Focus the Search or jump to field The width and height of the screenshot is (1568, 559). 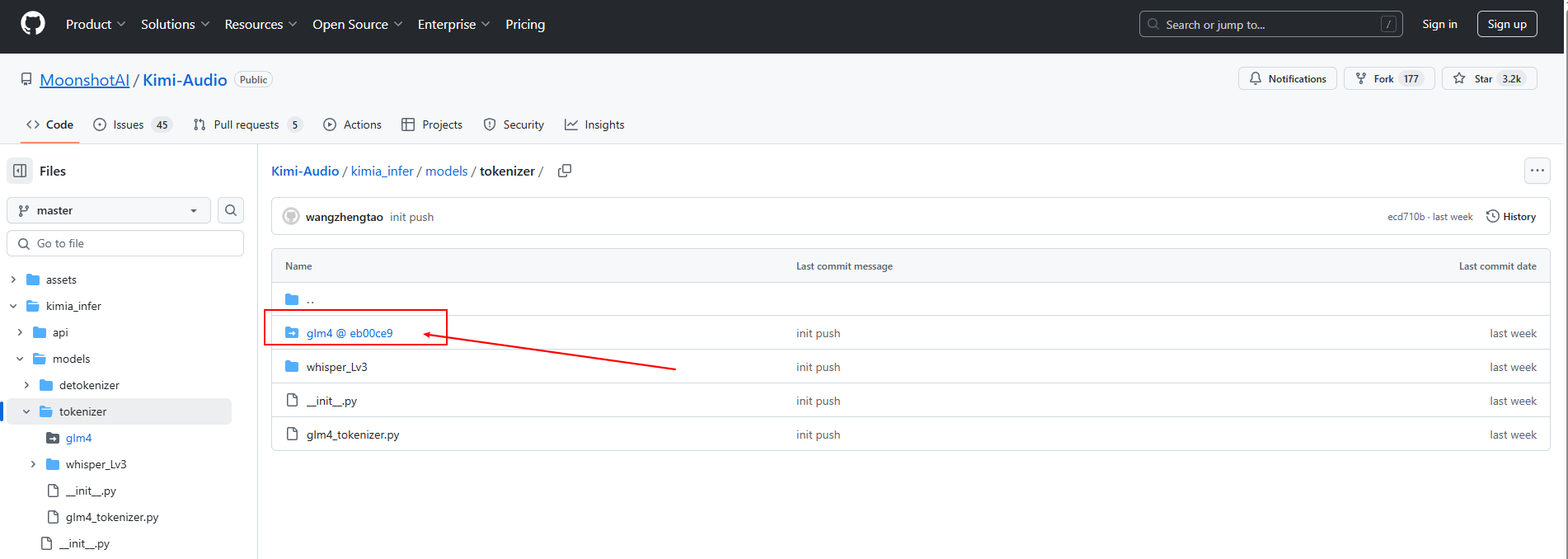(1271, 24)
